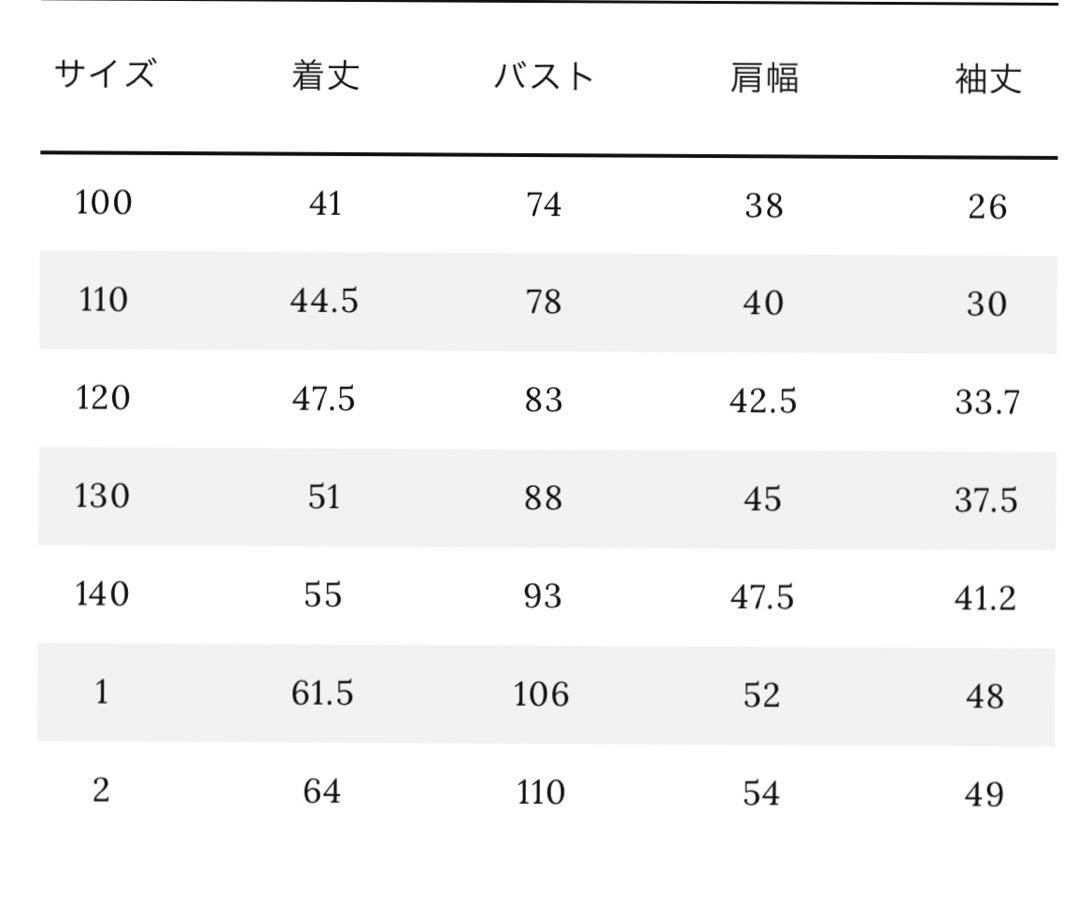Image resolution: width=1080 pixels, height=900 pixels.
Task: Select size 100 row label
Action: coord(103,203)
